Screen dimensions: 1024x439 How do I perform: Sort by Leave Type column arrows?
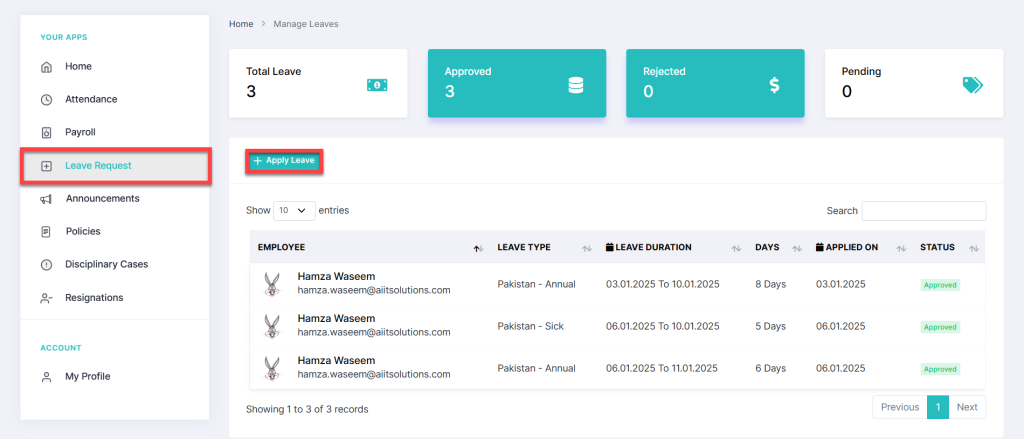586,248
